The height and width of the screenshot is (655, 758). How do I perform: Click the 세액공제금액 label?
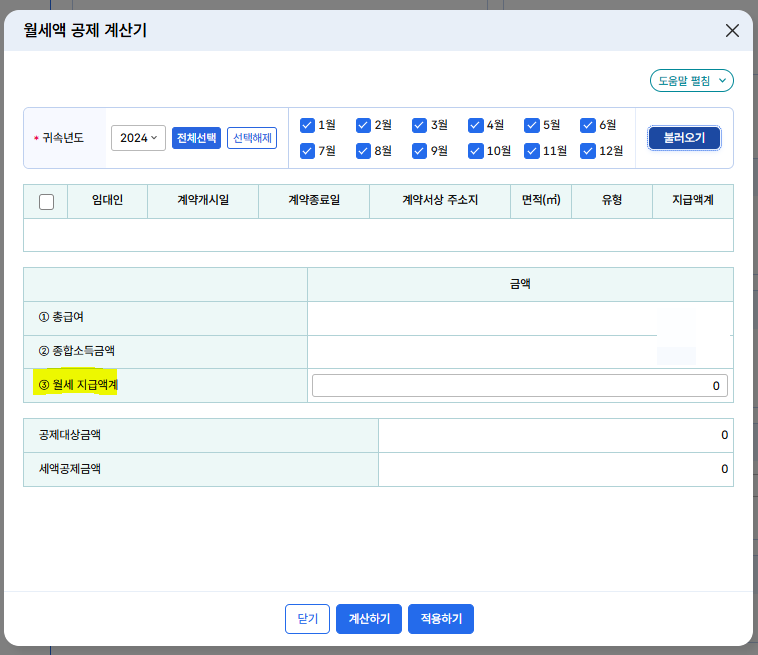[70, 469]
